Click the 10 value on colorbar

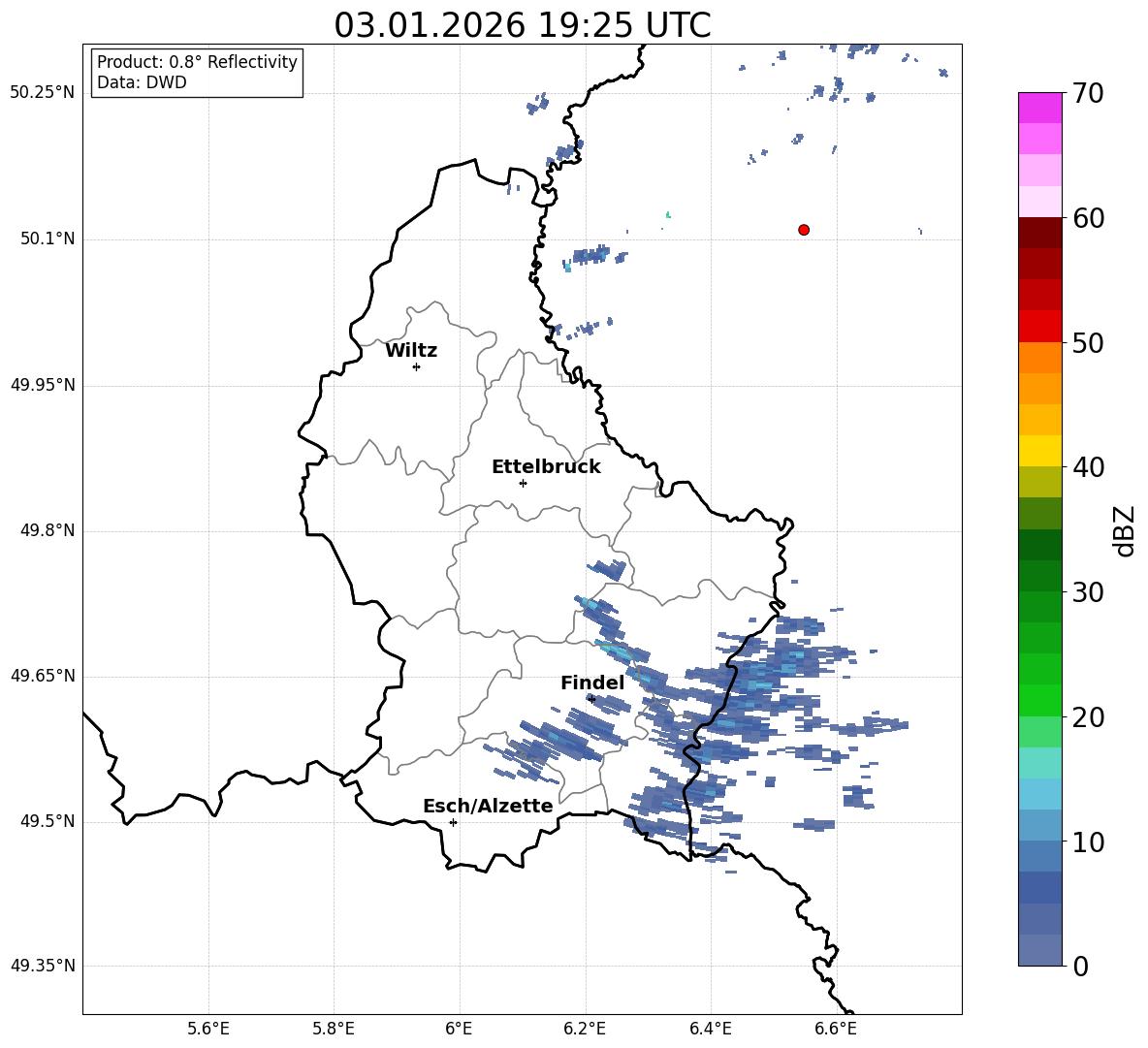tap(1088, 842)
